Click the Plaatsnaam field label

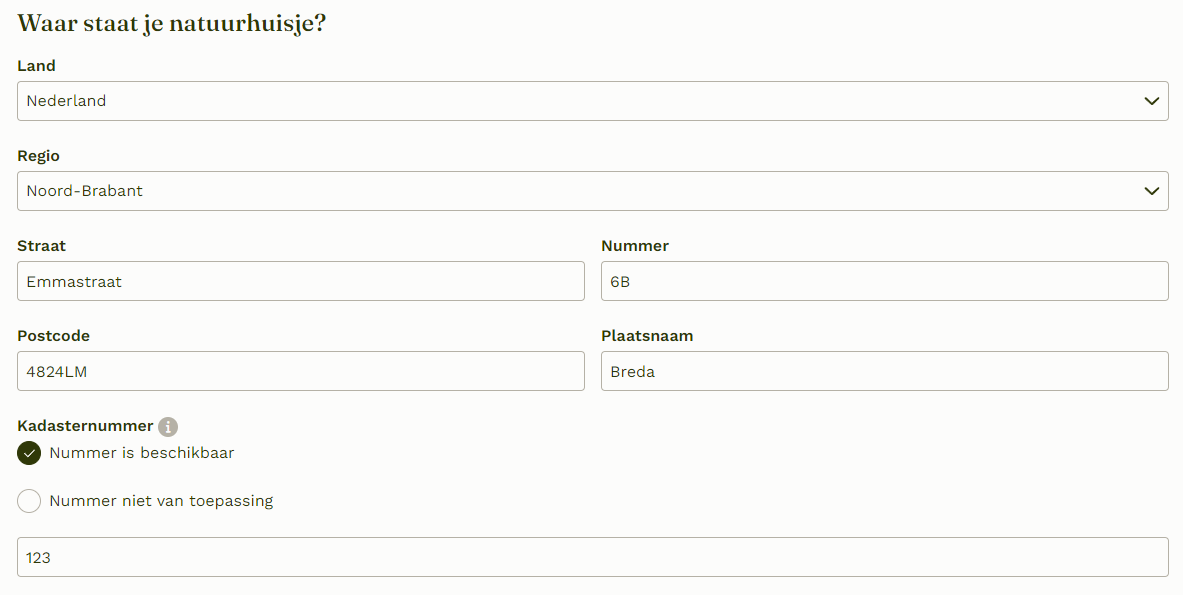tap(647, 336)
